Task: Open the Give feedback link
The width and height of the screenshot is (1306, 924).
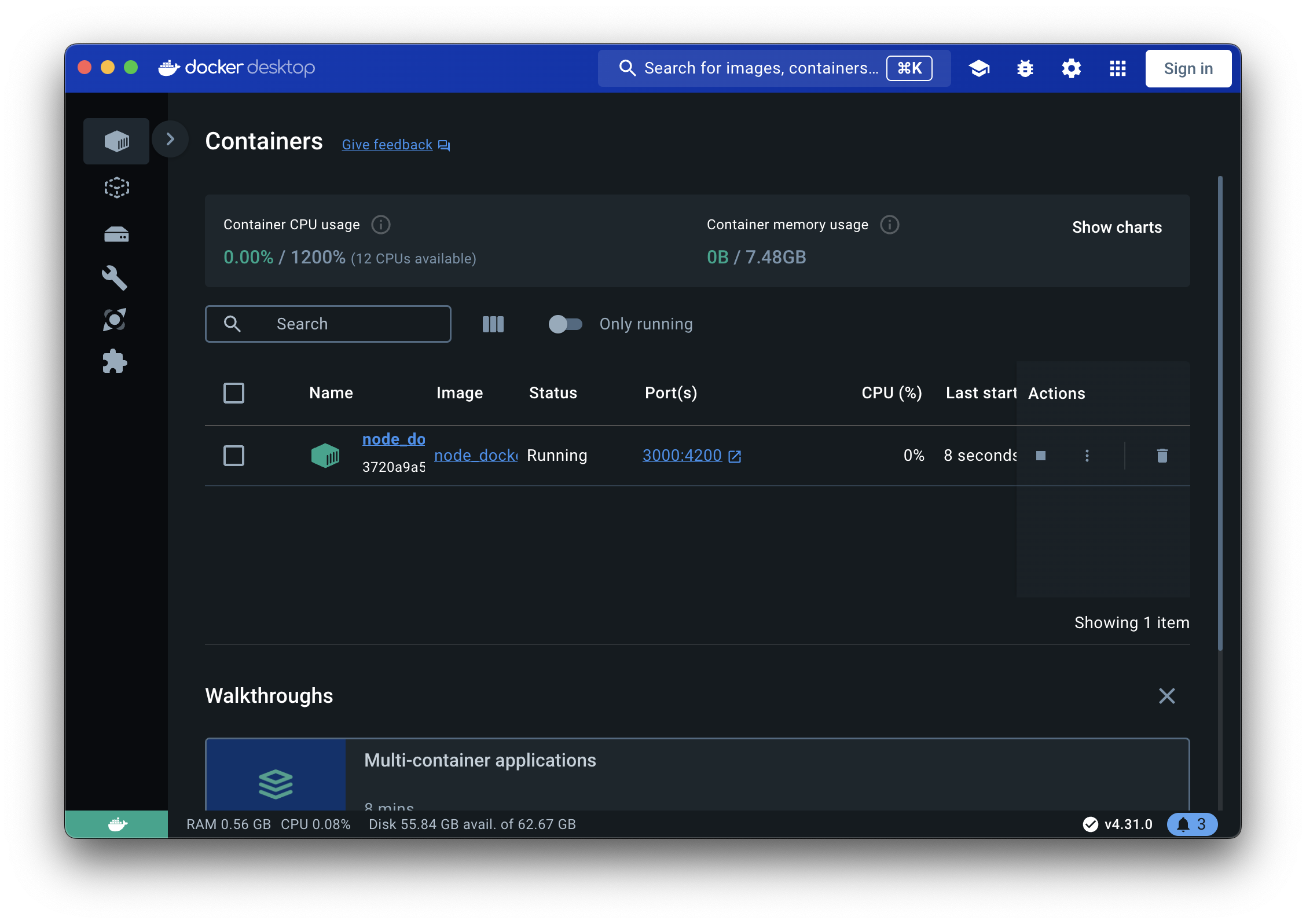Action: [395, 145]
